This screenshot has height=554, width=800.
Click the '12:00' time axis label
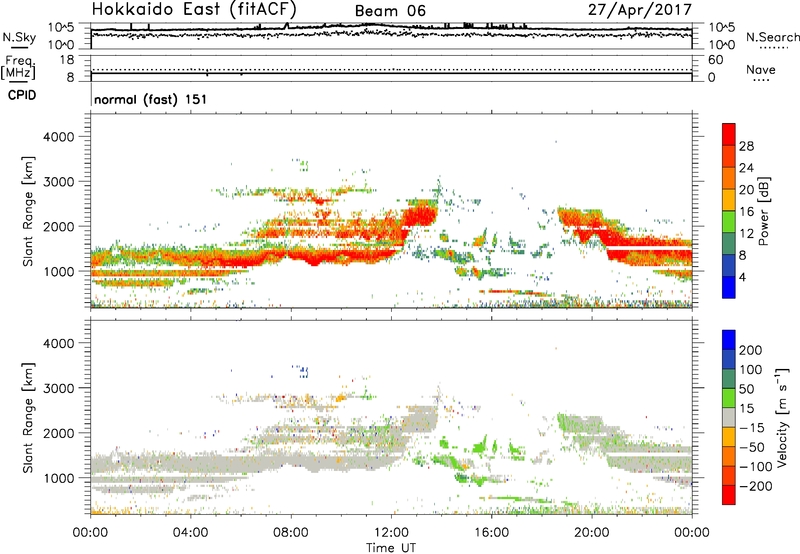(x=391, y=533)
